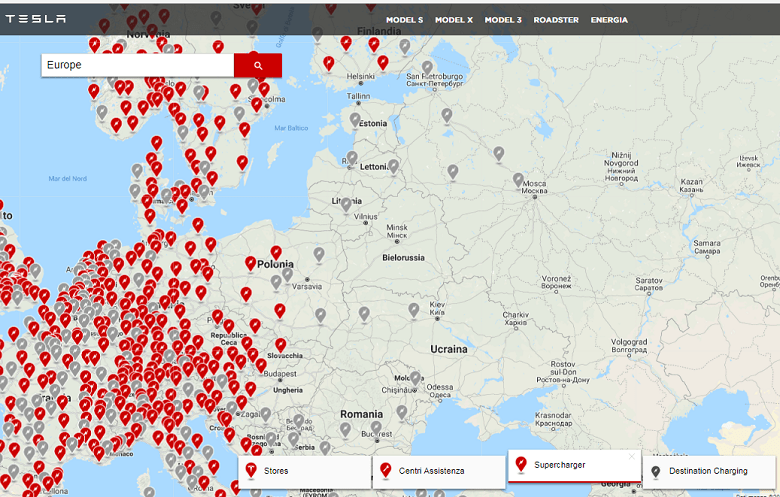This screenshot has height=497, width=780.
Task: Click the red Supercharger pin east of Helsinki
Action: pyautogui.click(x=383, y=63)
